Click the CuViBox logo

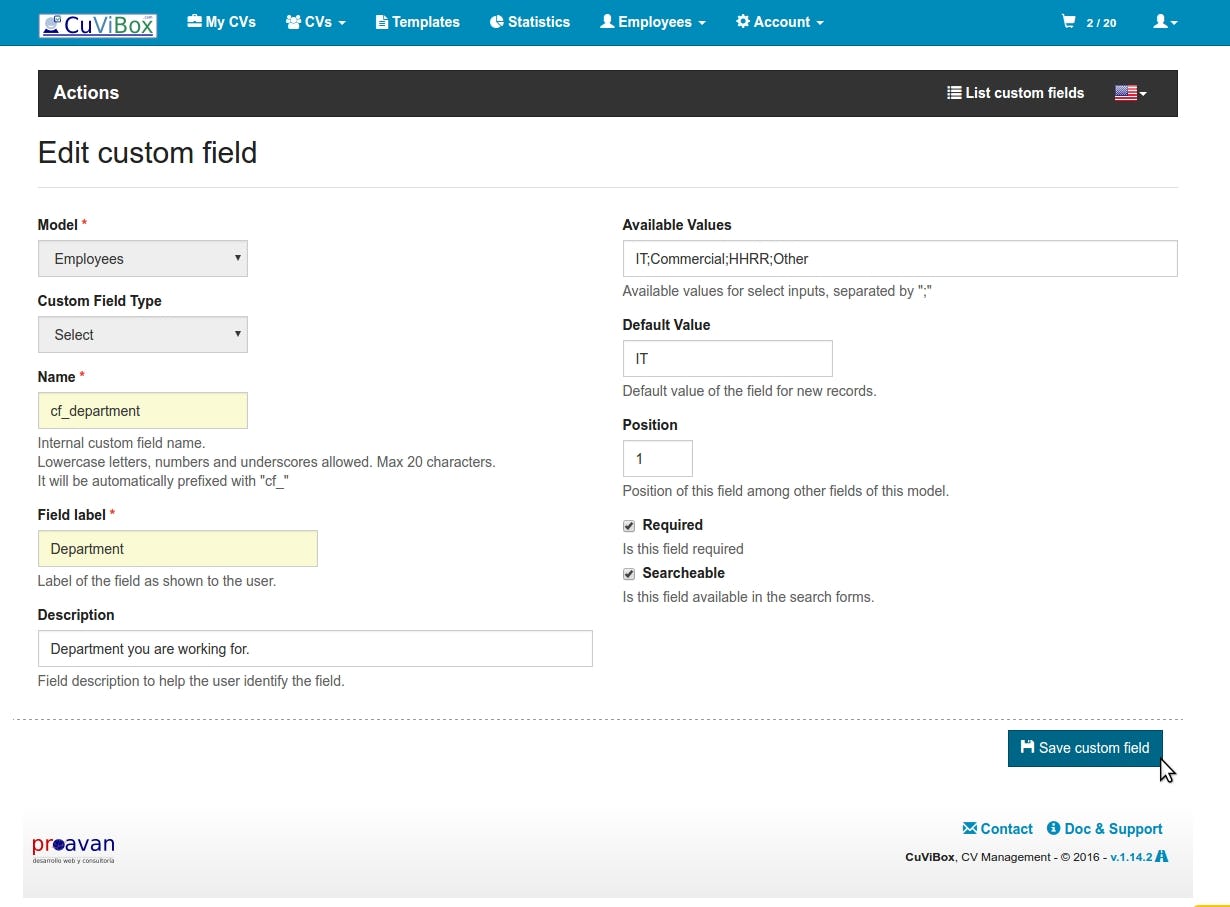pyautogui.click(x=97, y=24)
